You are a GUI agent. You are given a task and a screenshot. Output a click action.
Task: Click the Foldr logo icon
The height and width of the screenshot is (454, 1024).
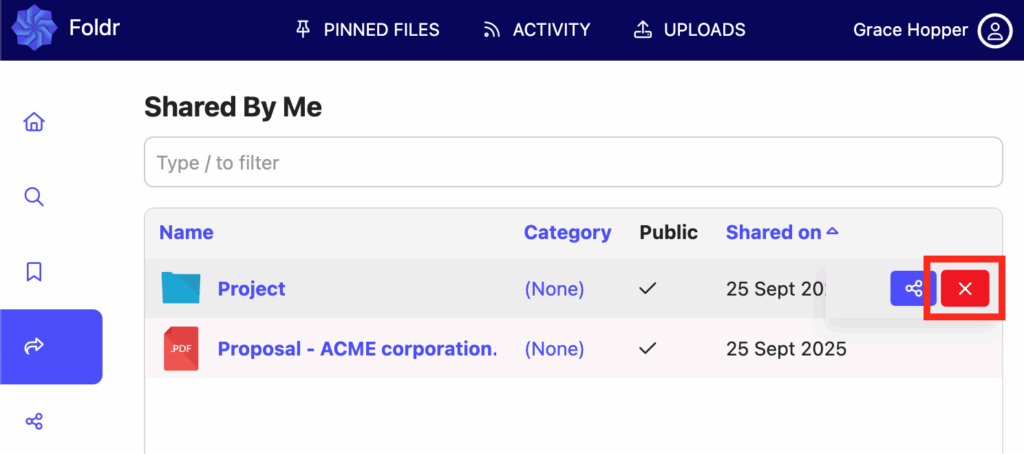pos(29,30)
